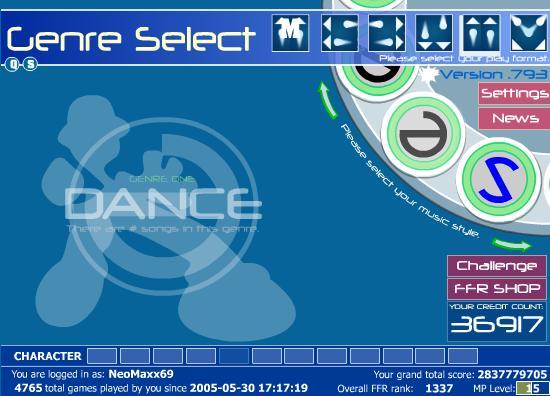Pick the diagonal V-shaped arrows play format
The width and height of the screenshot is (550, 396).
[x=529, y=33]
